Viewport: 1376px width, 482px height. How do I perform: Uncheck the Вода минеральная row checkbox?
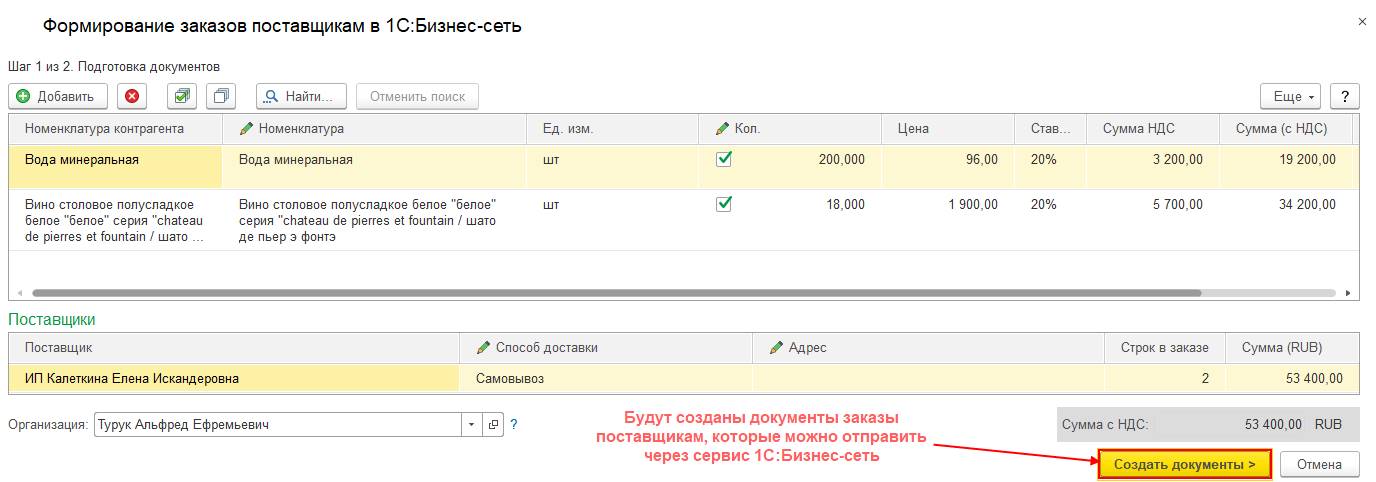[x=725, y=158]
